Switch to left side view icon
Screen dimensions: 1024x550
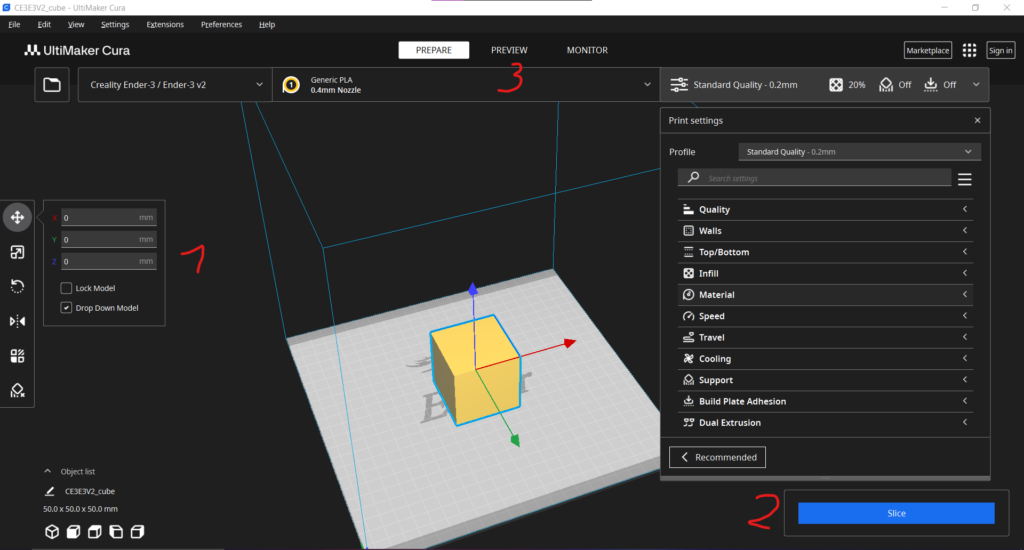(x=116, y=532)
